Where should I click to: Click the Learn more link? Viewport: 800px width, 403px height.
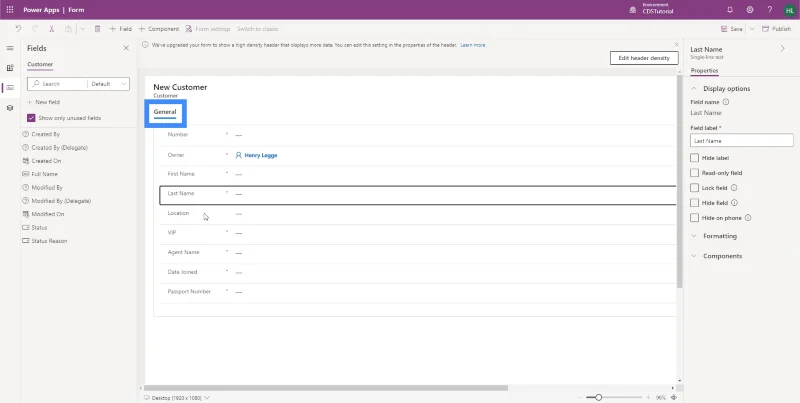[x=473, y=45]
